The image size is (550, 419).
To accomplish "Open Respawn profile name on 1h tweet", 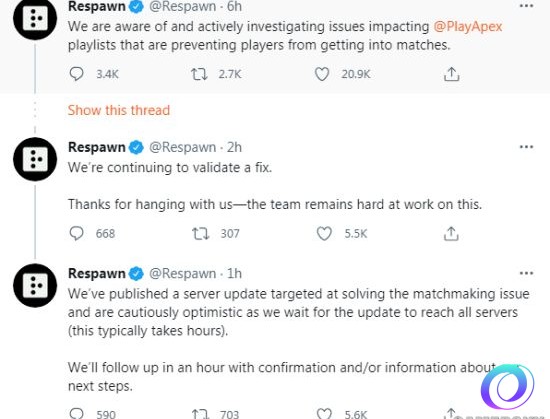I will point(96,273).
